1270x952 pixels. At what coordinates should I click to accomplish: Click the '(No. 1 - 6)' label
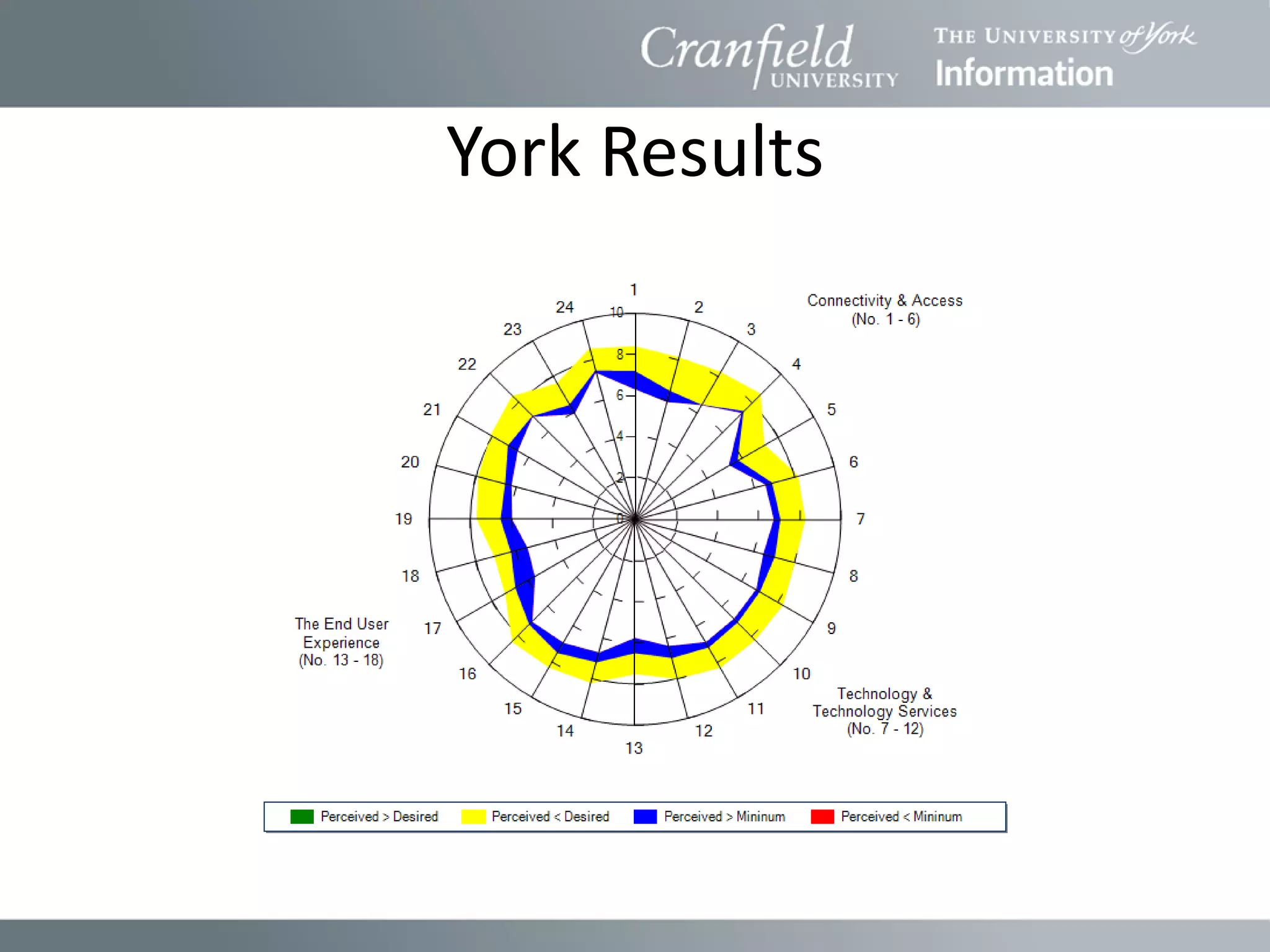(x=886, y=319)
